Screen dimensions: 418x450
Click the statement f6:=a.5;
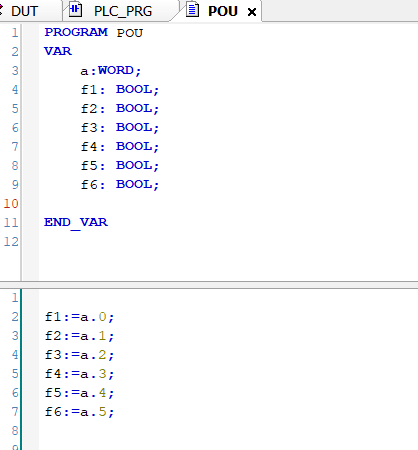[79, 412]
